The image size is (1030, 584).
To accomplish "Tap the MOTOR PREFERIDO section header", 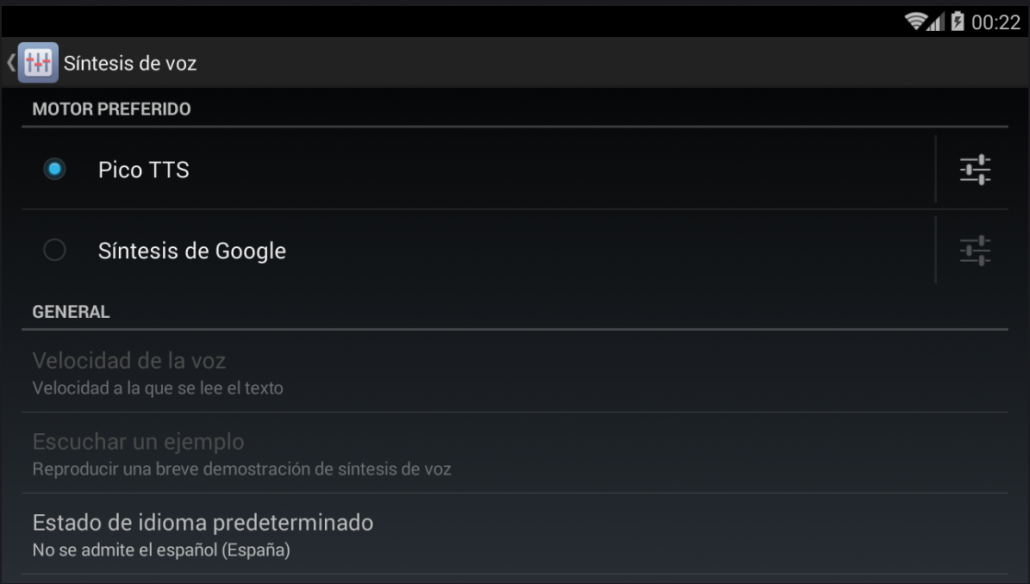I will 112,108.
